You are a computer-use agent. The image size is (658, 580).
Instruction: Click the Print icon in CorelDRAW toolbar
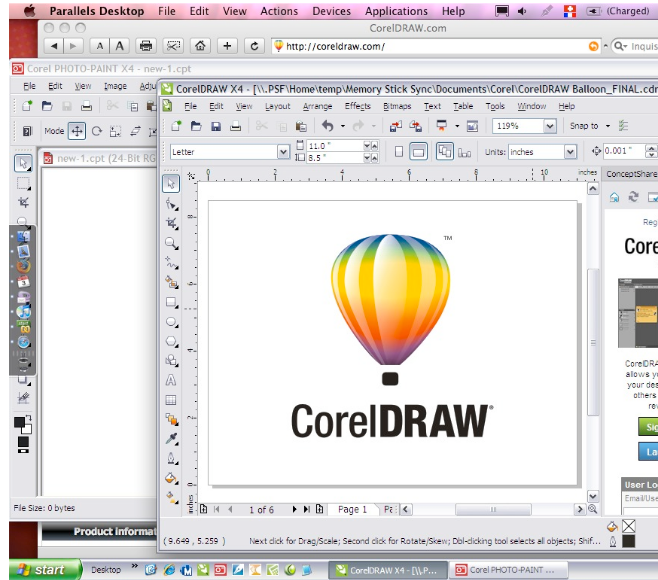click(x=235, y=126)
